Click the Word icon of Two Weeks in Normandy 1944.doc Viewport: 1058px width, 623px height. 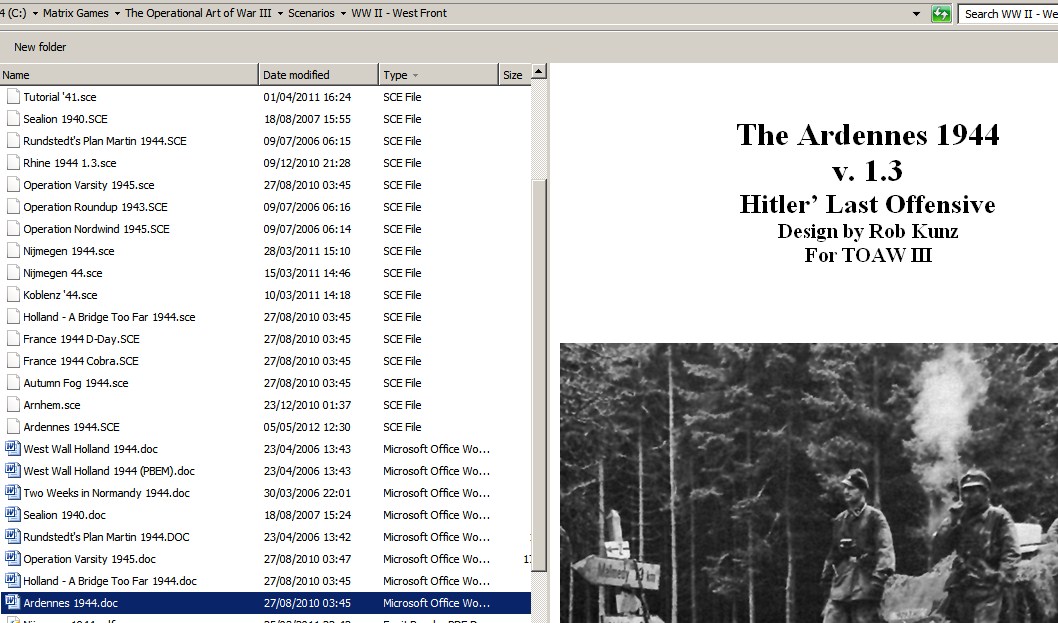[x=13, y=493]
